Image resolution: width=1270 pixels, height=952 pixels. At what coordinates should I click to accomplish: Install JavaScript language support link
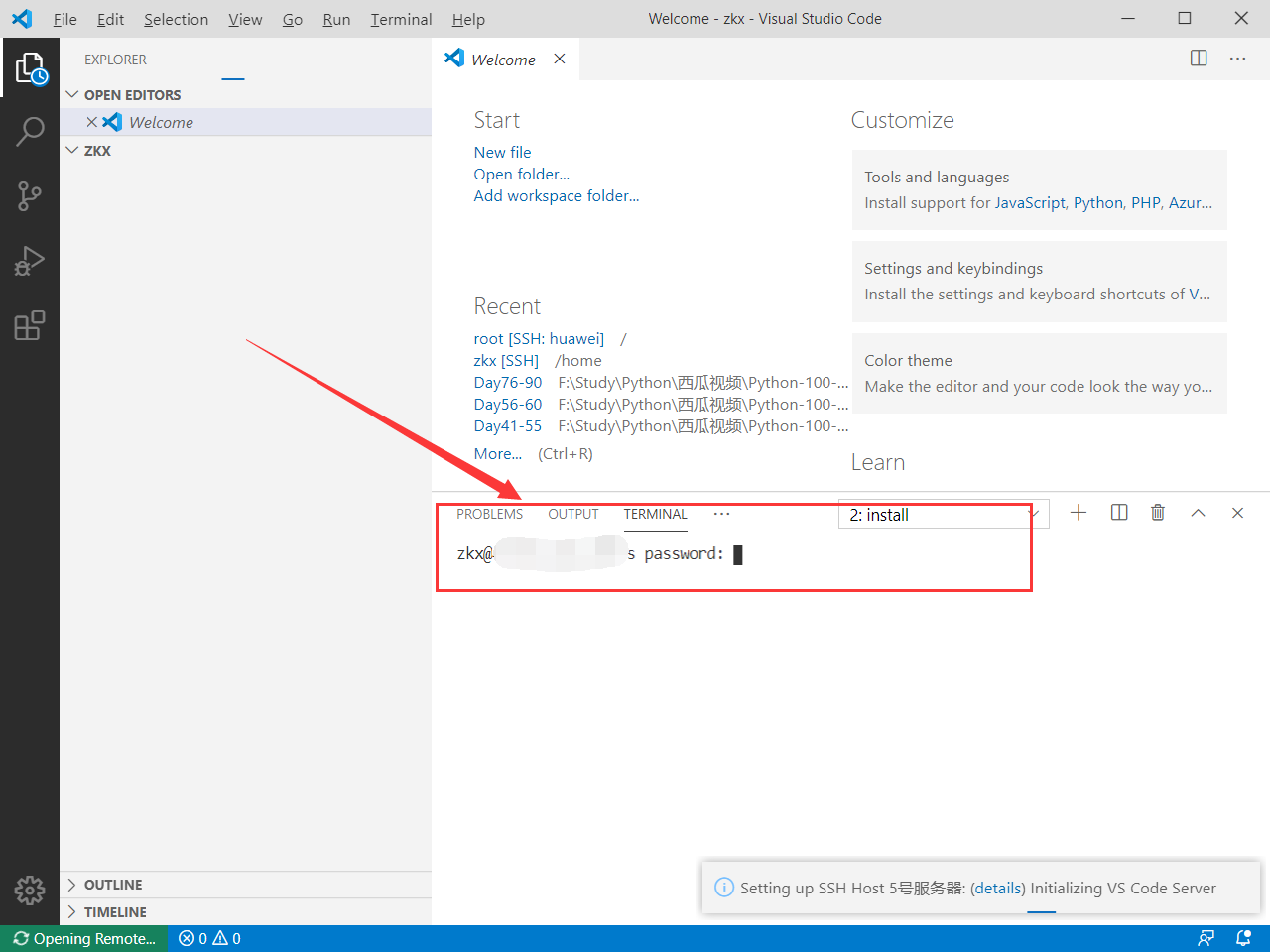[x=1030, y=202]
